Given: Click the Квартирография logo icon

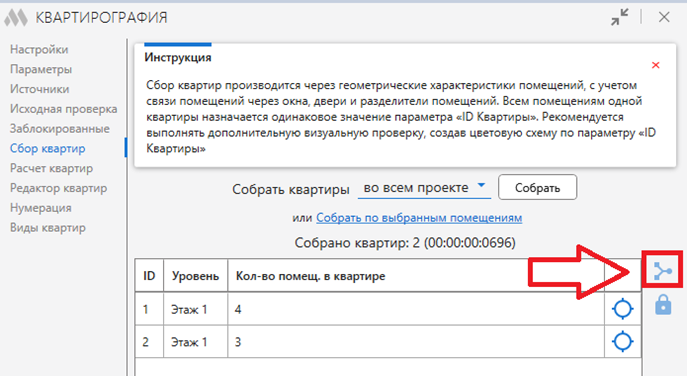Looking at the screenshot, I should coord(16,18).
